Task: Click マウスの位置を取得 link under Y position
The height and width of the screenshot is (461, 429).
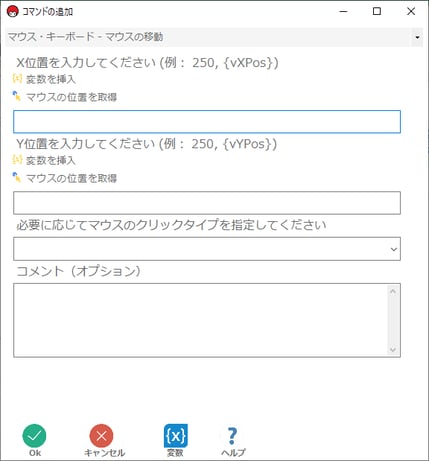Action: [x=71, y=178]
